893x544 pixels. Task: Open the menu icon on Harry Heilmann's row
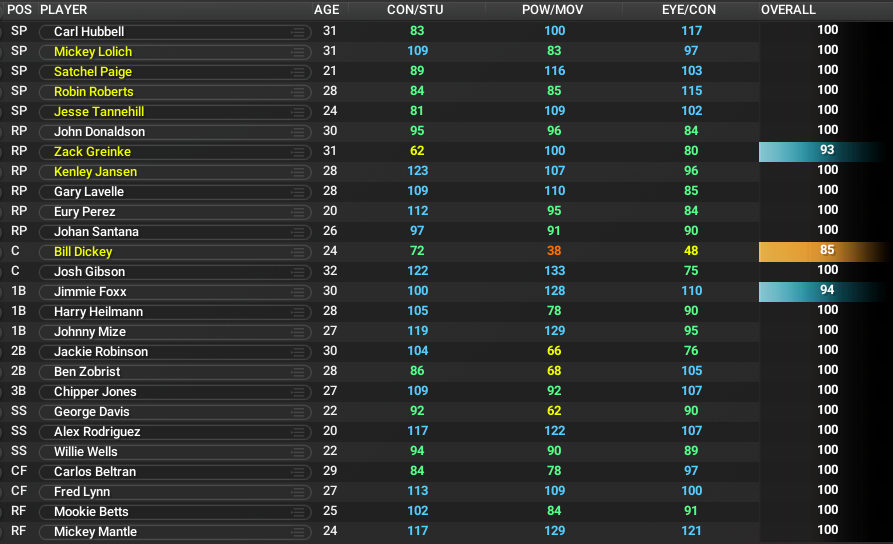point(298,312)
